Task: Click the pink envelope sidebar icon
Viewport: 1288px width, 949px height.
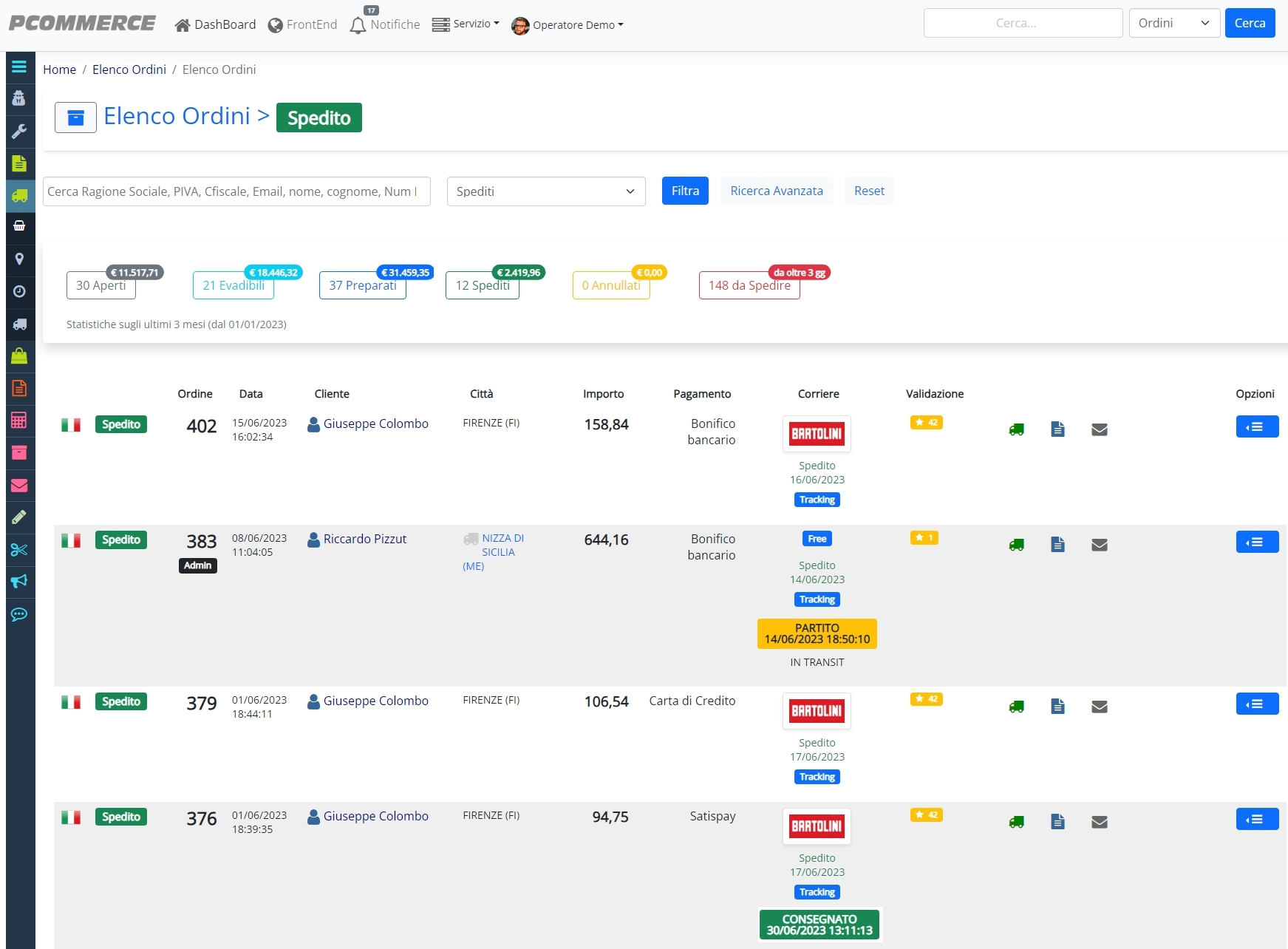Action: [19, 485]
